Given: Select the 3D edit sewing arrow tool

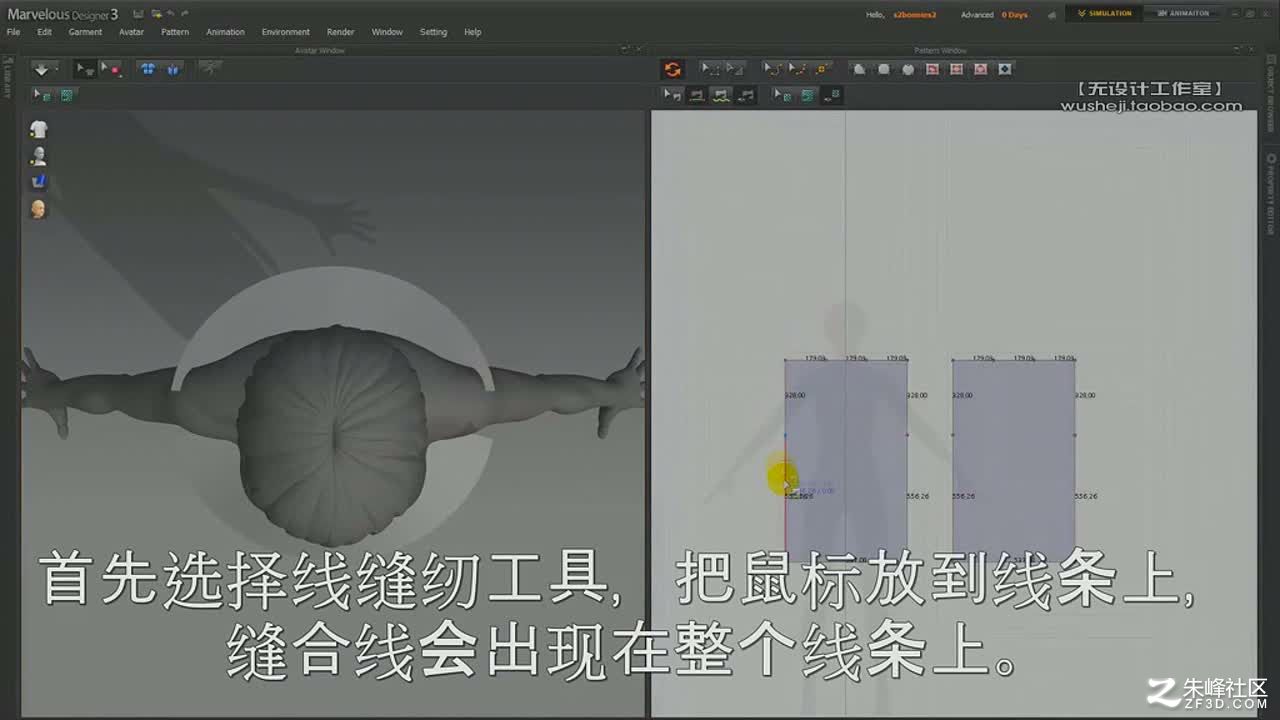Looking at the screenshot, I should pos(42,95).
